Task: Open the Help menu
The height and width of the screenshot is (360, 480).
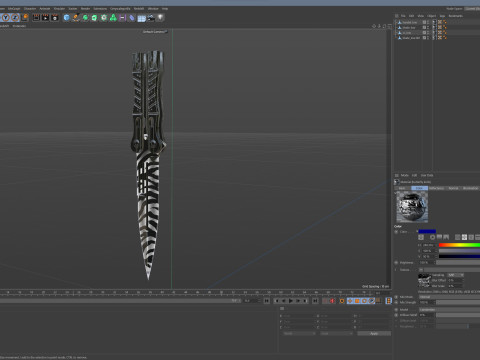Action: tap(165, 8)
